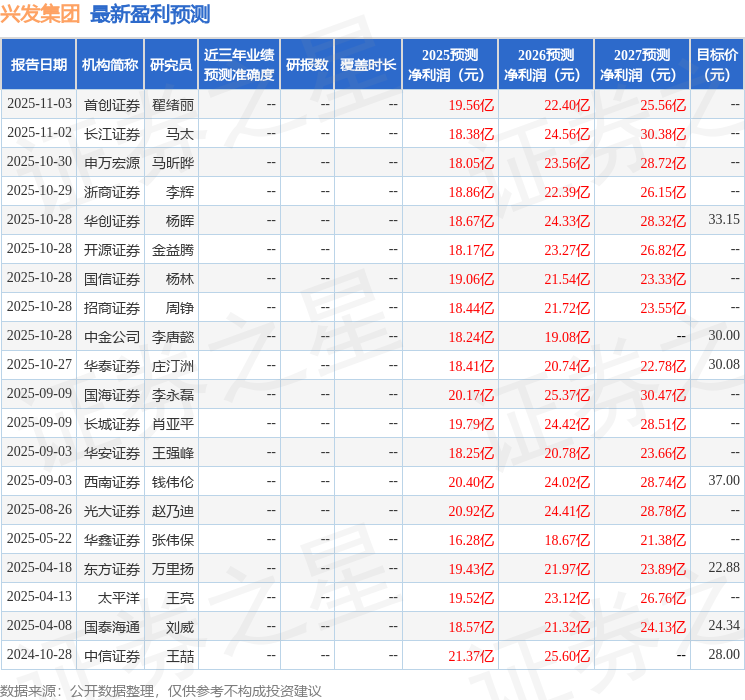Select the 覆盖时长 column header

368,65
